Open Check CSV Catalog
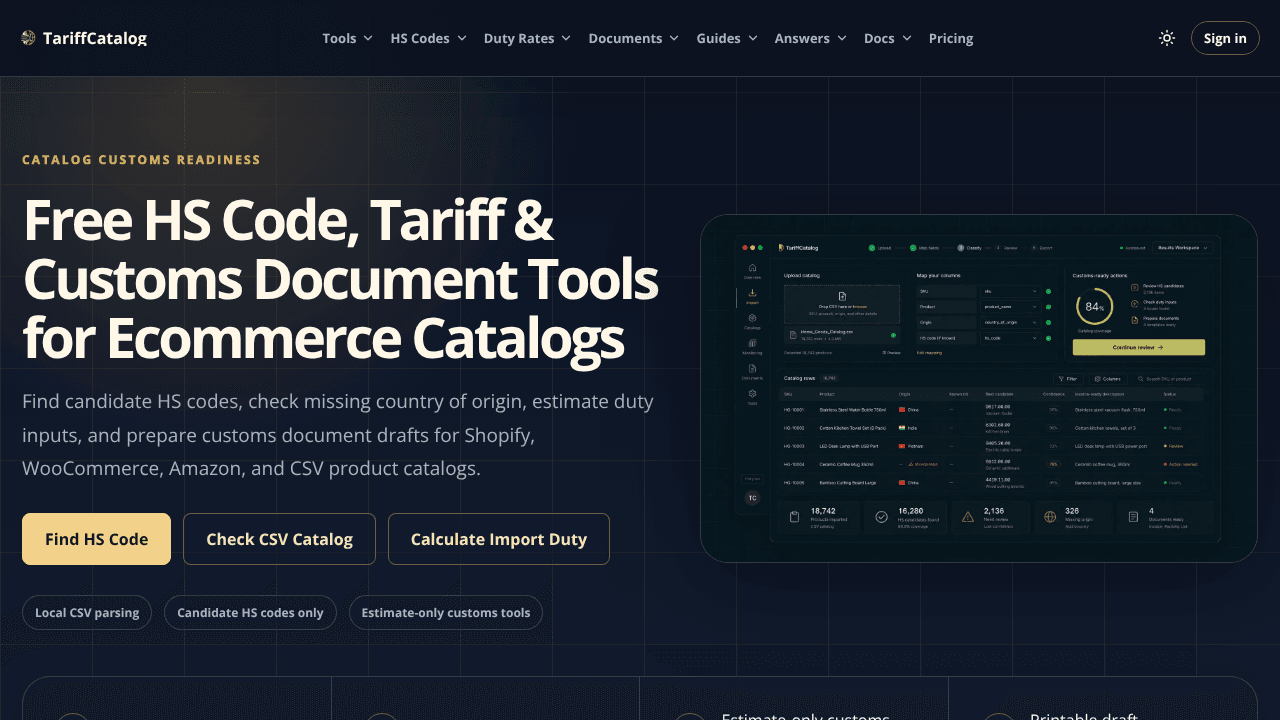The width and height of the screenshot is (1280, 720). click(279, 539)
